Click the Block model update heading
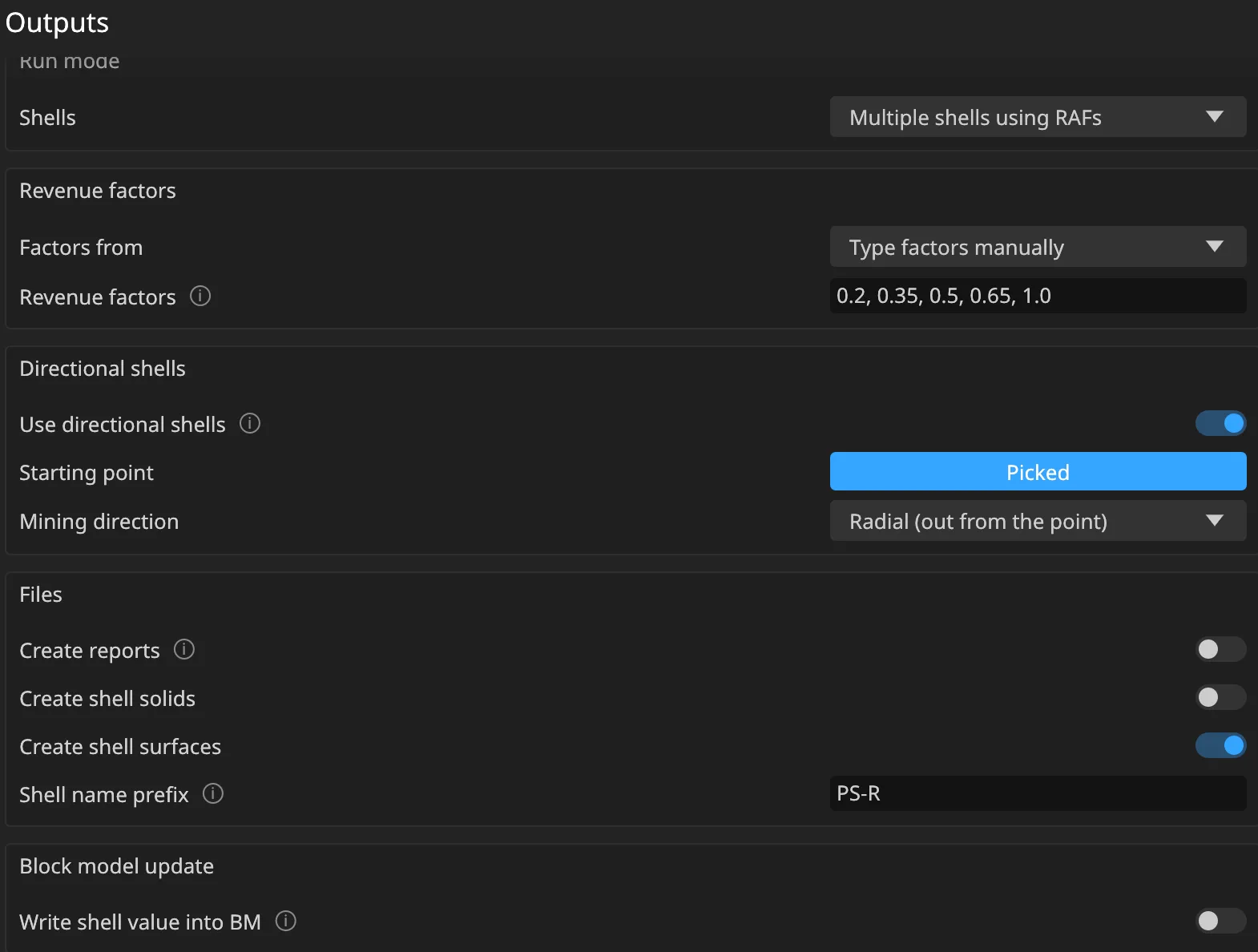The height and width of the screenshot is (952, 1258). (x=116, y=866)
